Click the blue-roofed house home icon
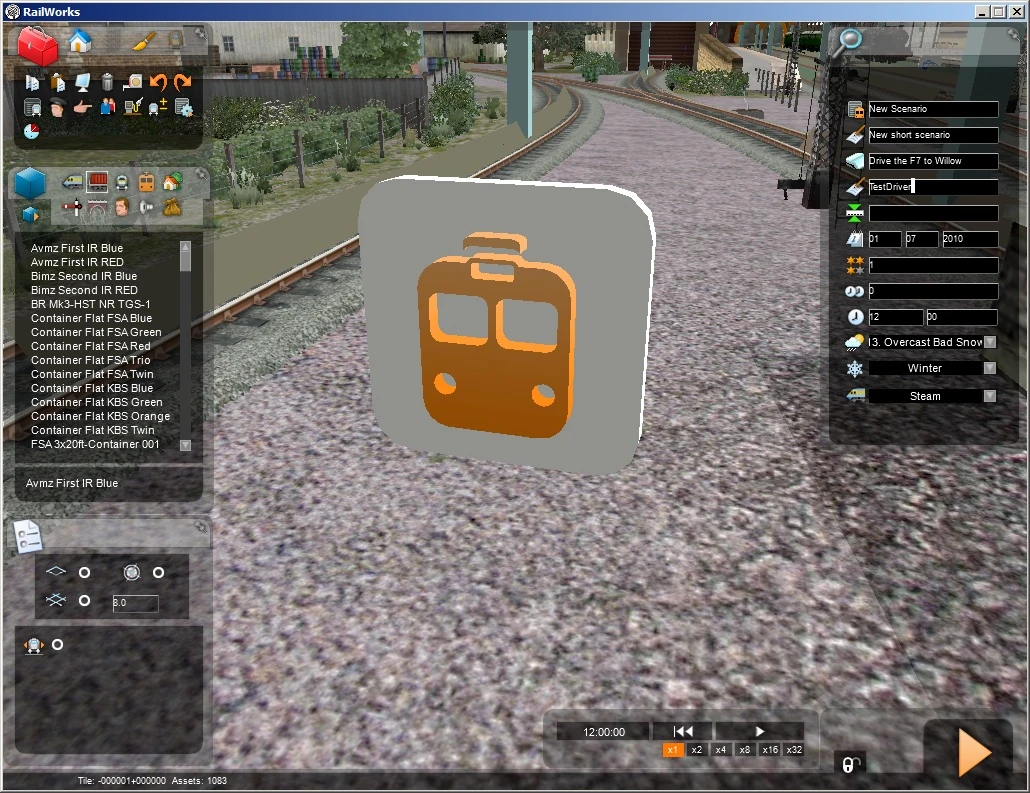 79,41
